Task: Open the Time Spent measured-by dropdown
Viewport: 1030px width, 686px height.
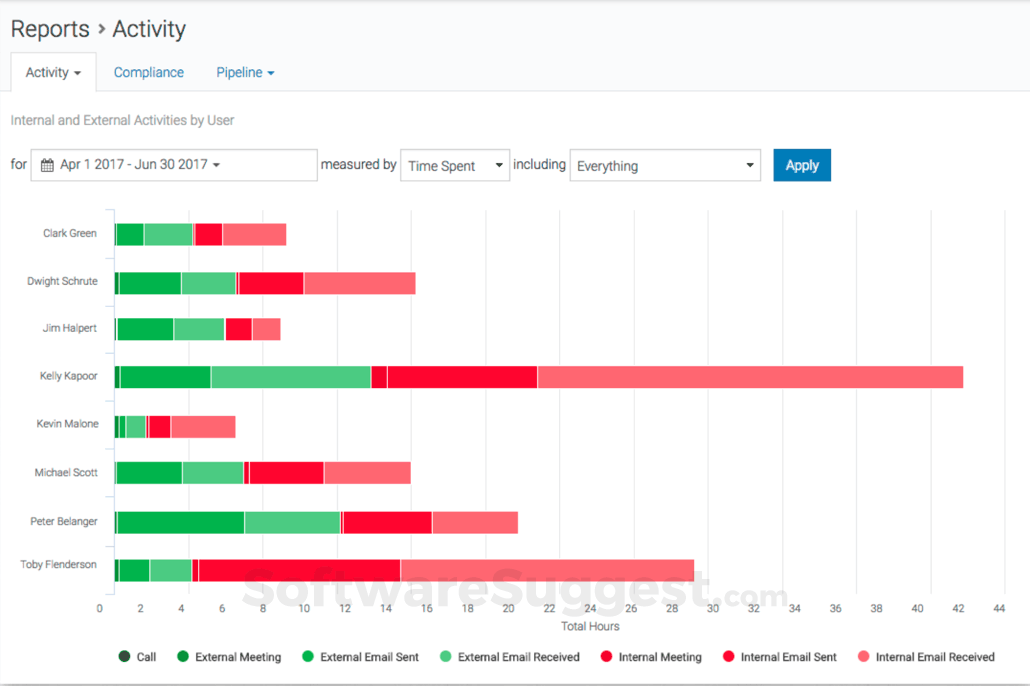Action: click(455, 165)
